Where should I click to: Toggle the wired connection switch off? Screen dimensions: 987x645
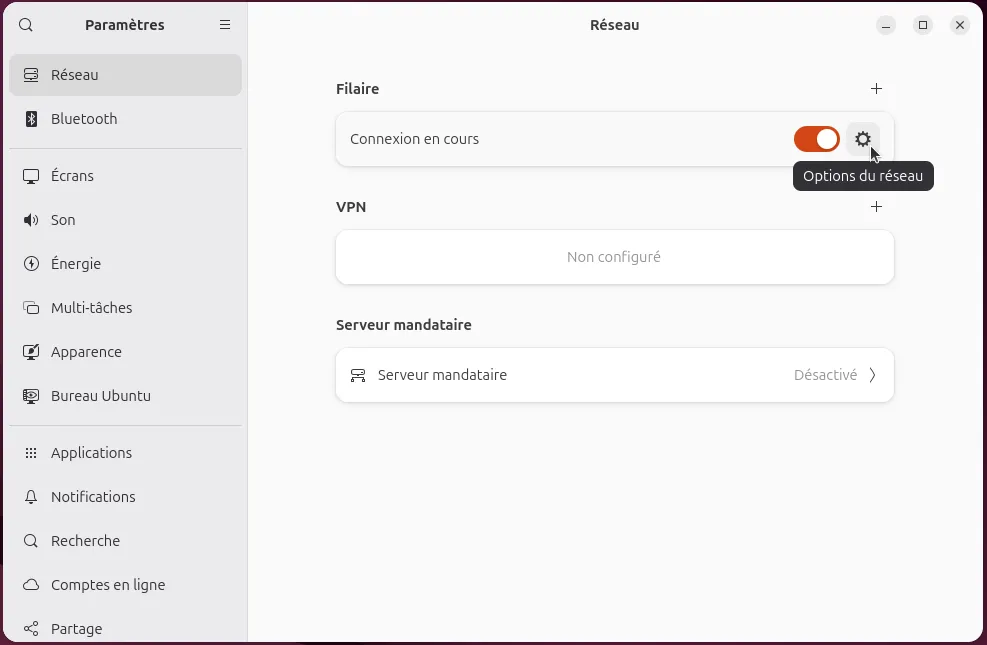tap(817, 139)
